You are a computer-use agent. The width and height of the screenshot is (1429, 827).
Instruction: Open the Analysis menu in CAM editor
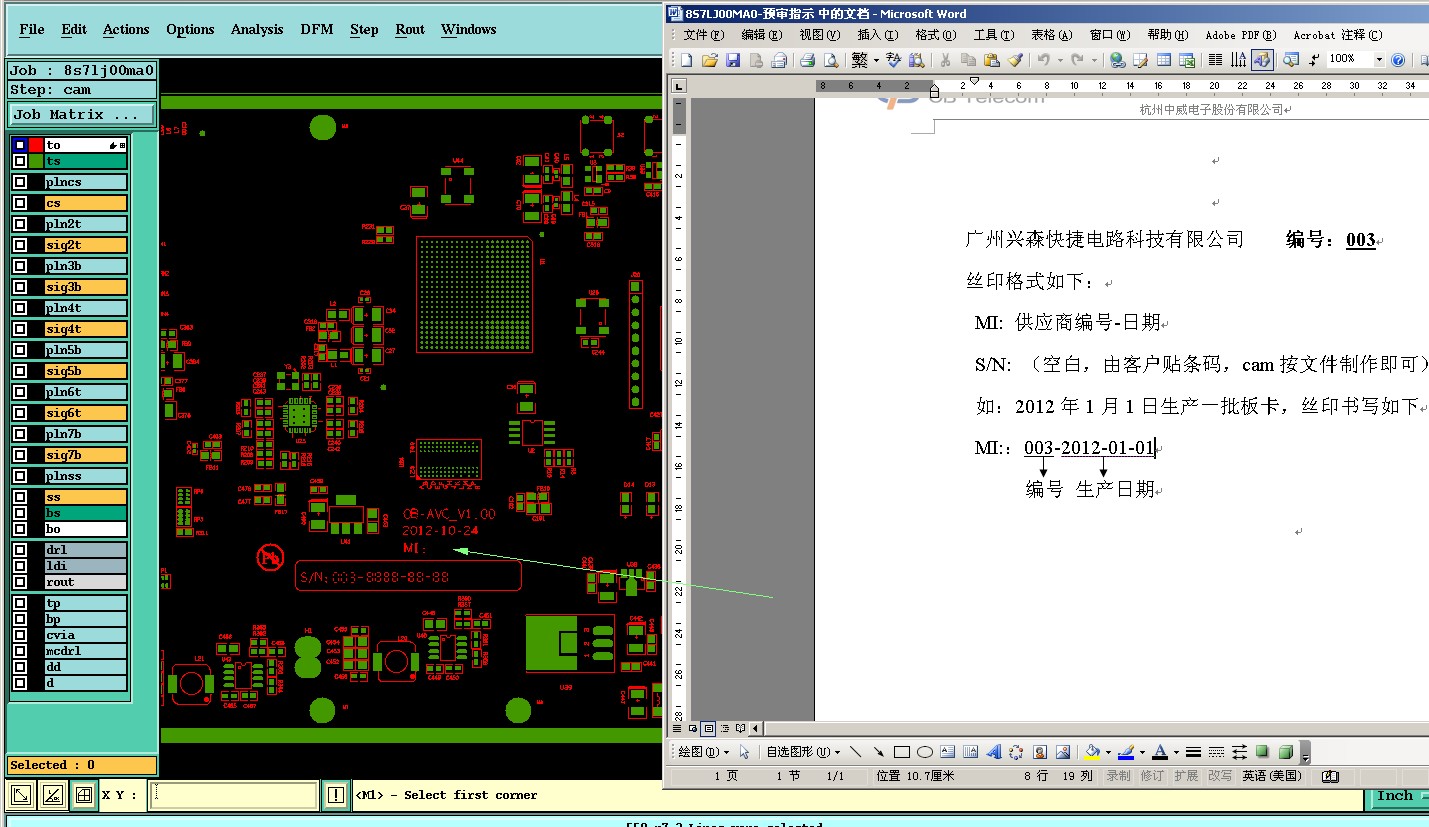pyautogui.click(x=257, y=29)
